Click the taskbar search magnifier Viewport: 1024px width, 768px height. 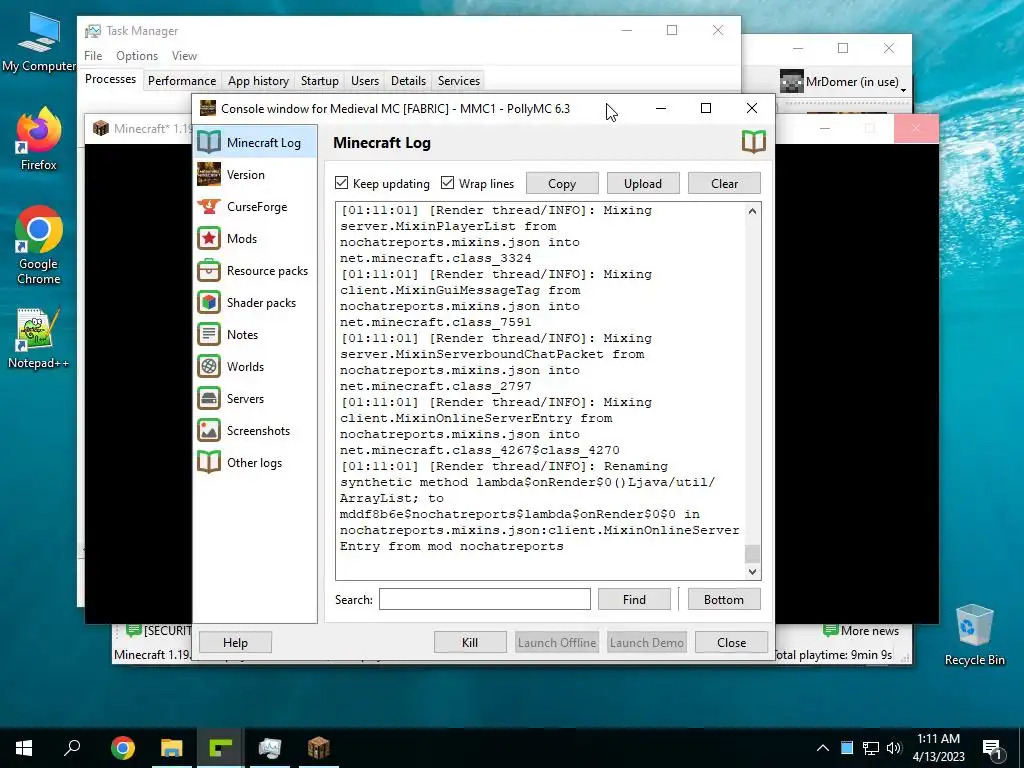(x=72, y=747)
